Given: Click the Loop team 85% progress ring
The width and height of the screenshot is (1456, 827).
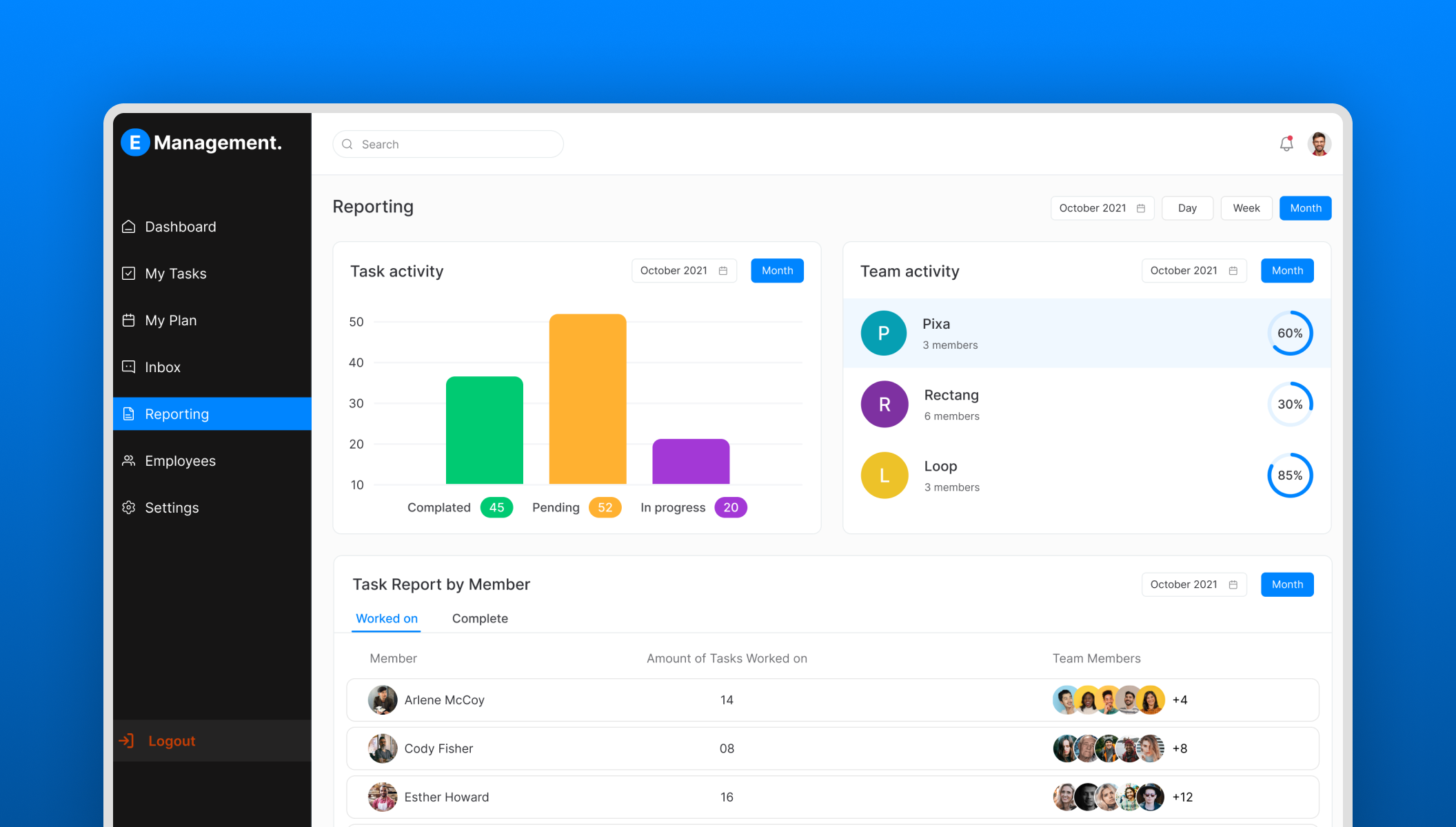Looking at the screenshot, I should (1290, 476).
